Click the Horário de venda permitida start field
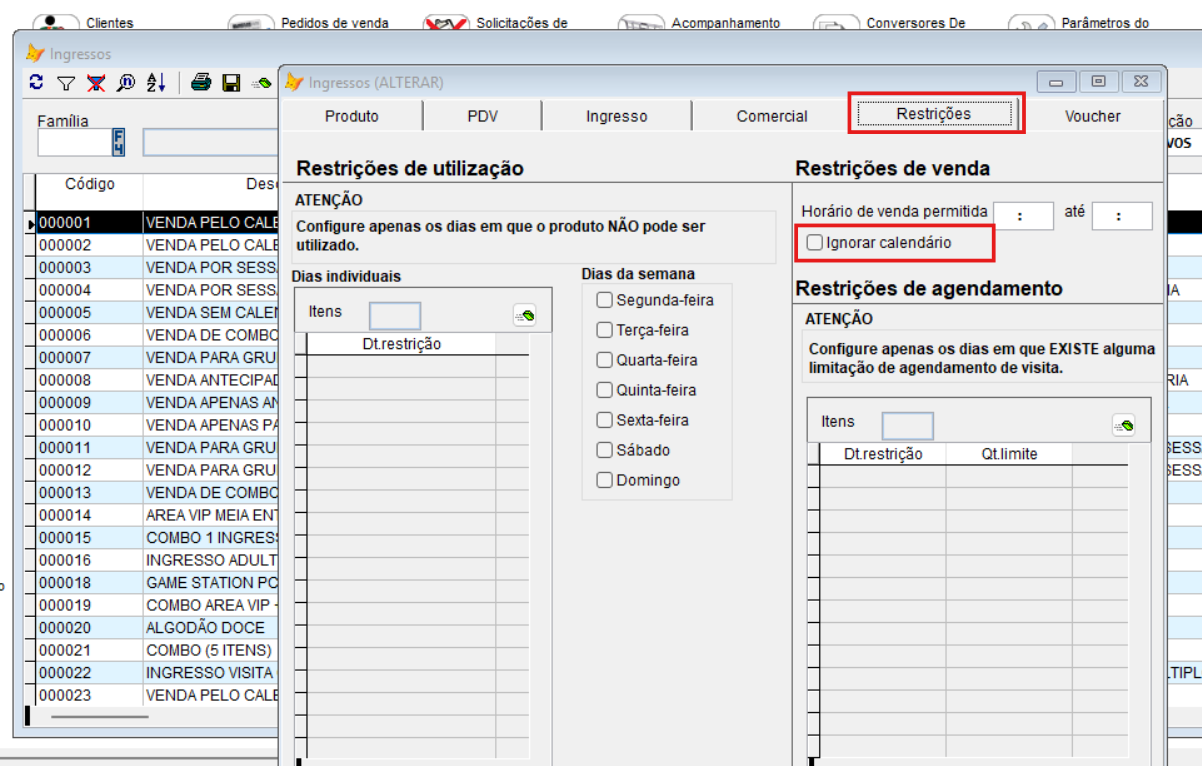The width and height of the screenshot is (1202, 766). tap(1023, 216)
